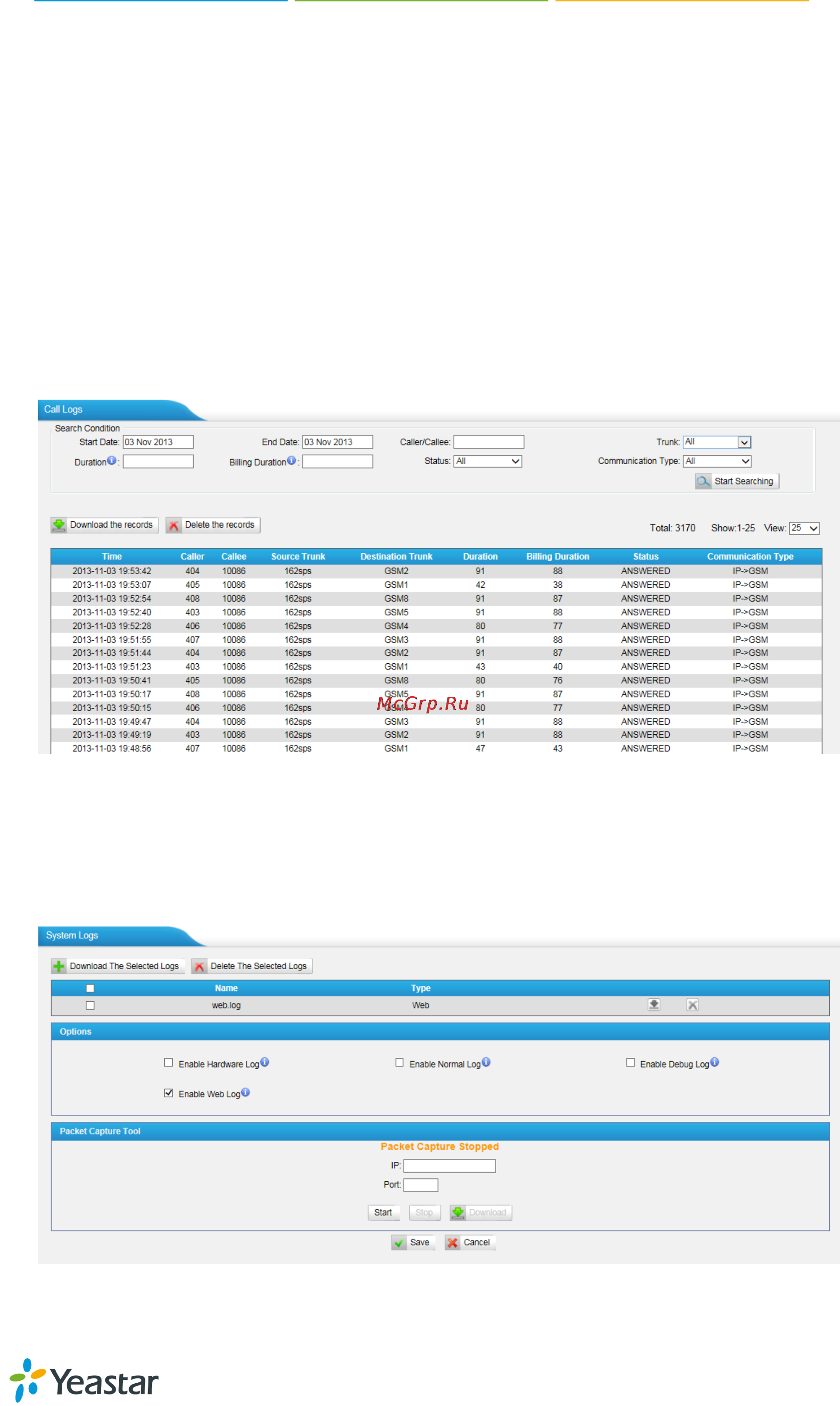Click the Duration input field

click(158, 462)
